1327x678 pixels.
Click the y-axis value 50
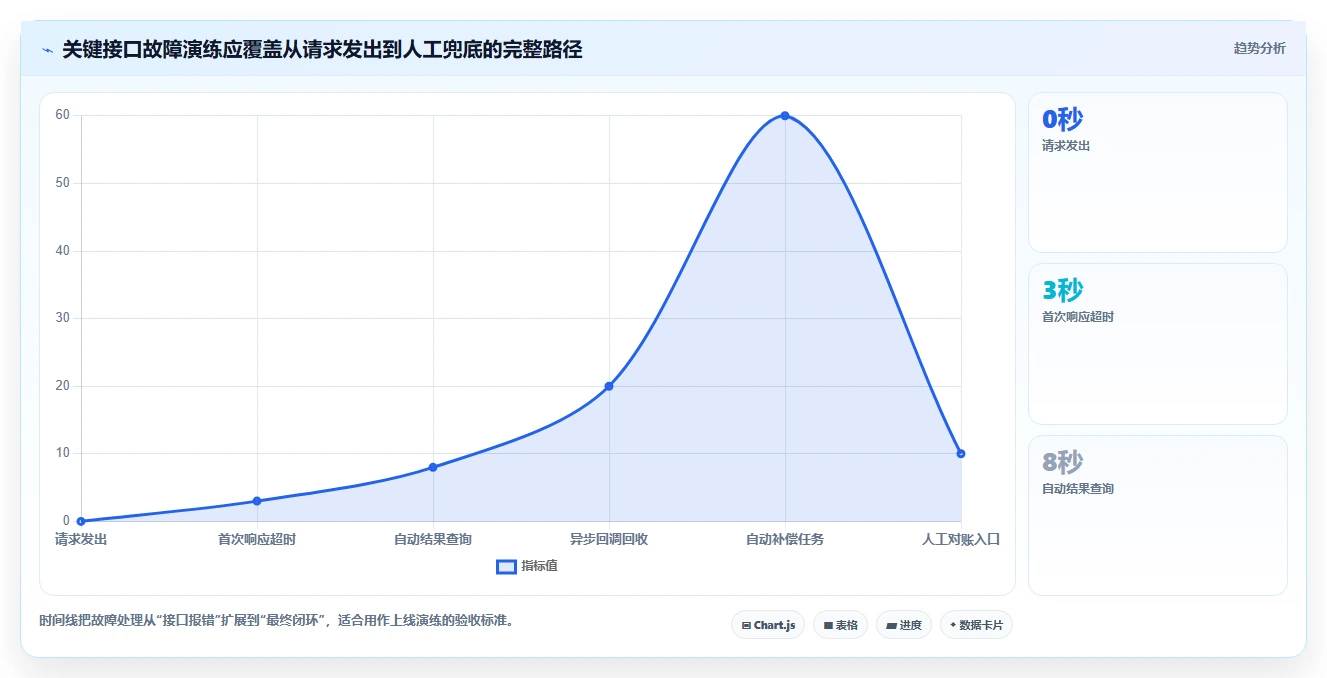point(62,183)
